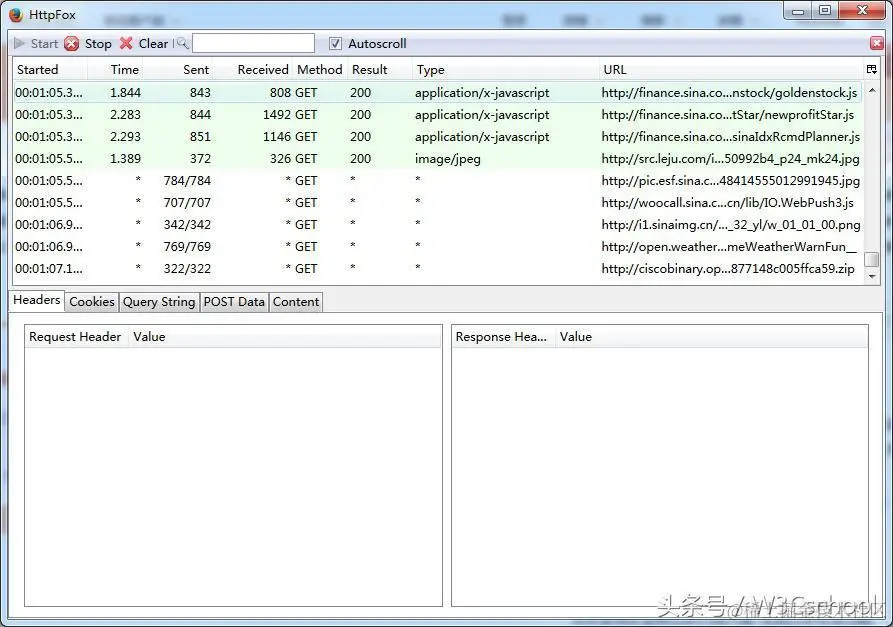Sort by the Started column header
Screen dimensions: 893x627
tap(50, 69)
